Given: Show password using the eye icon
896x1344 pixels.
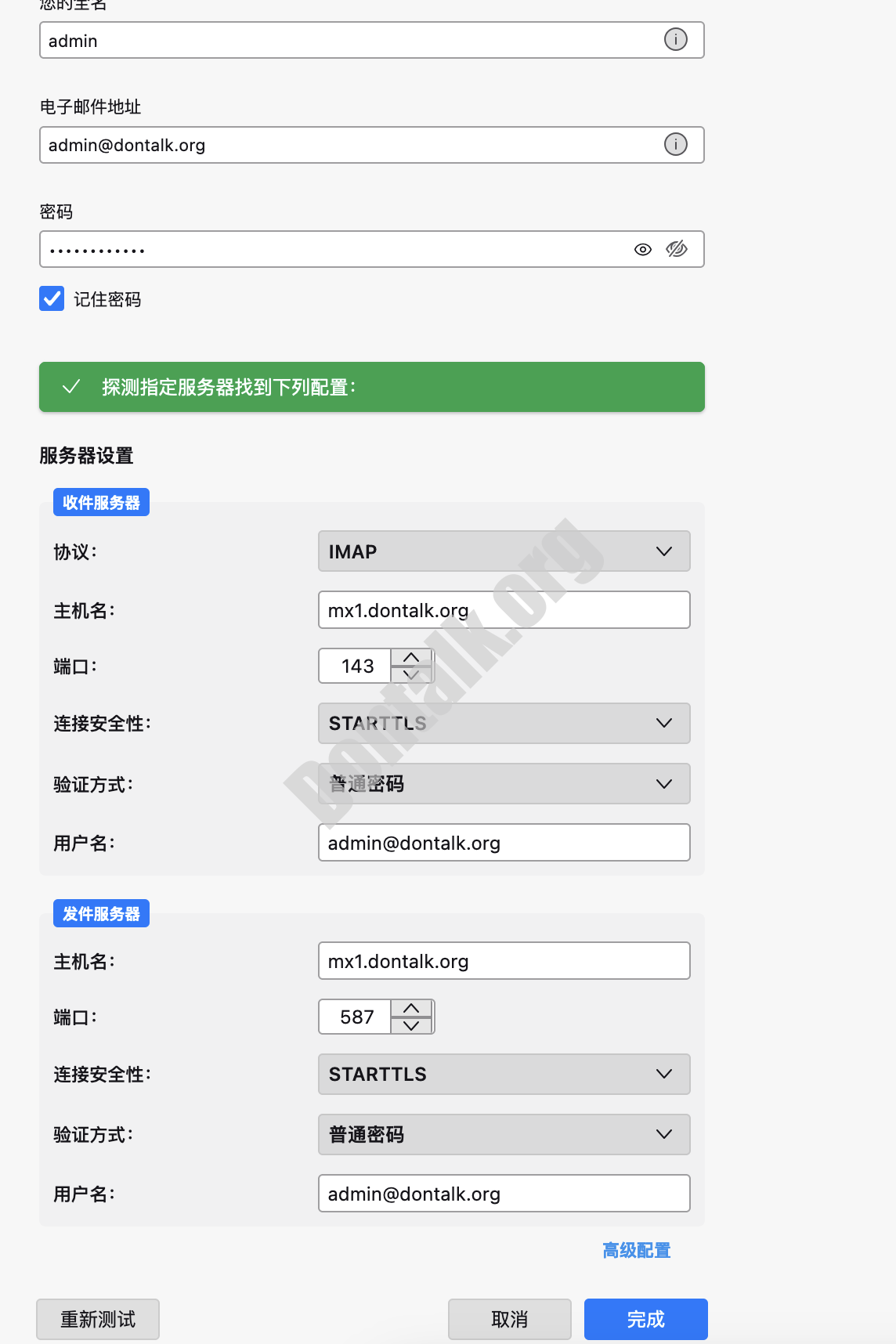Looking at the screenshot, I should pos(642,249).
